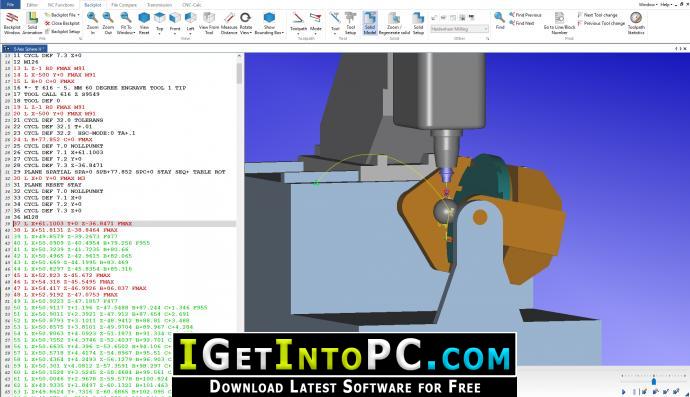This screenshot has height=397, width=690.
Task: Open Tool Setup
Action: 350,23
